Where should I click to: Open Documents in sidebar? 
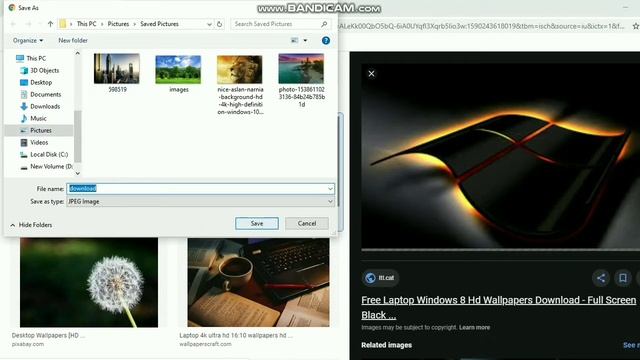45,94
